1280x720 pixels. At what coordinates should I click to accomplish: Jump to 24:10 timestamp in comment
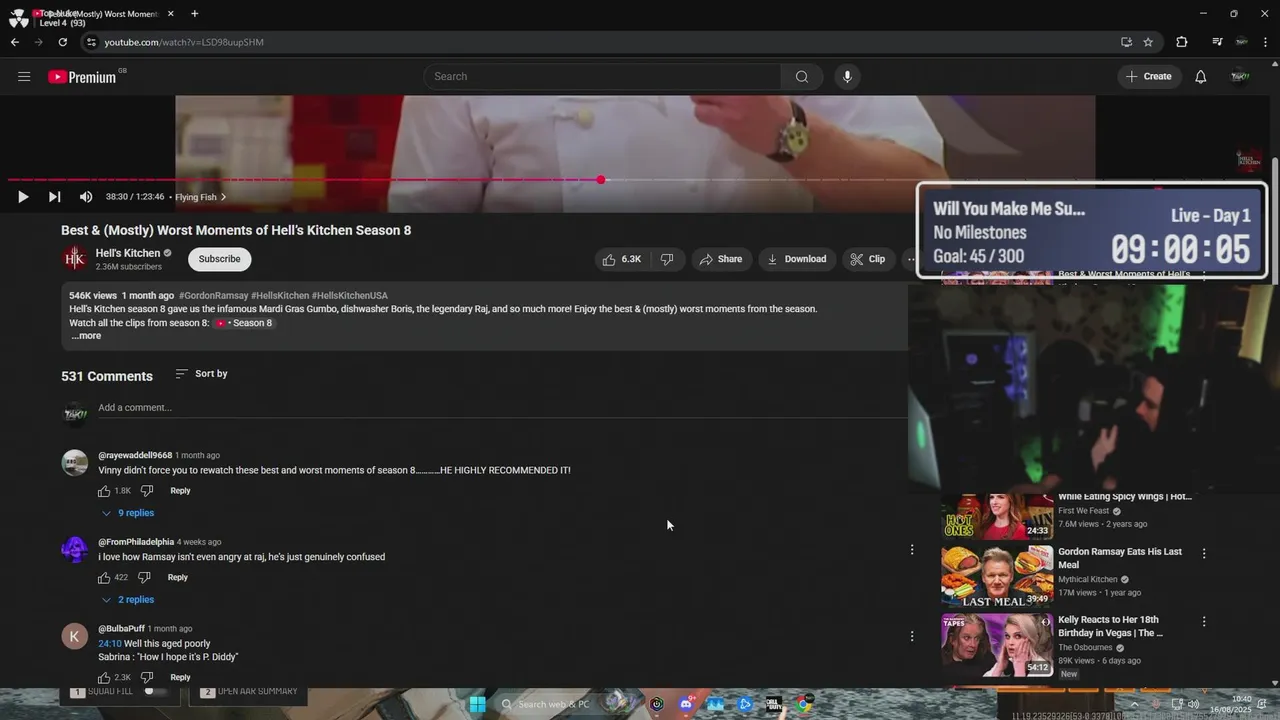[109, 644]
